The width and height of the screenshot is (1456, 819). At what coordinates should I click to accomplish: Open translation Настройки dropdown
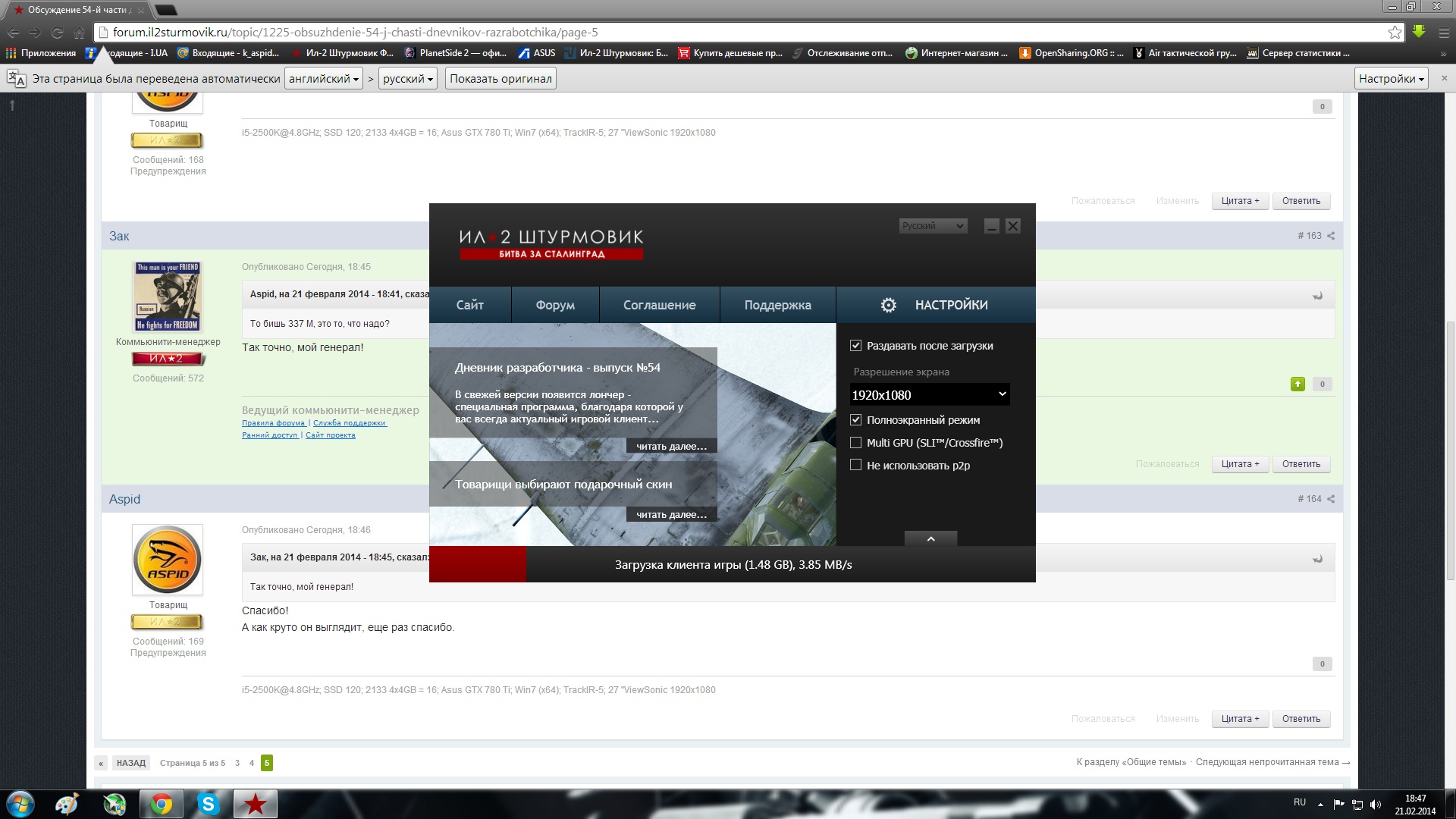point(1392,79)
